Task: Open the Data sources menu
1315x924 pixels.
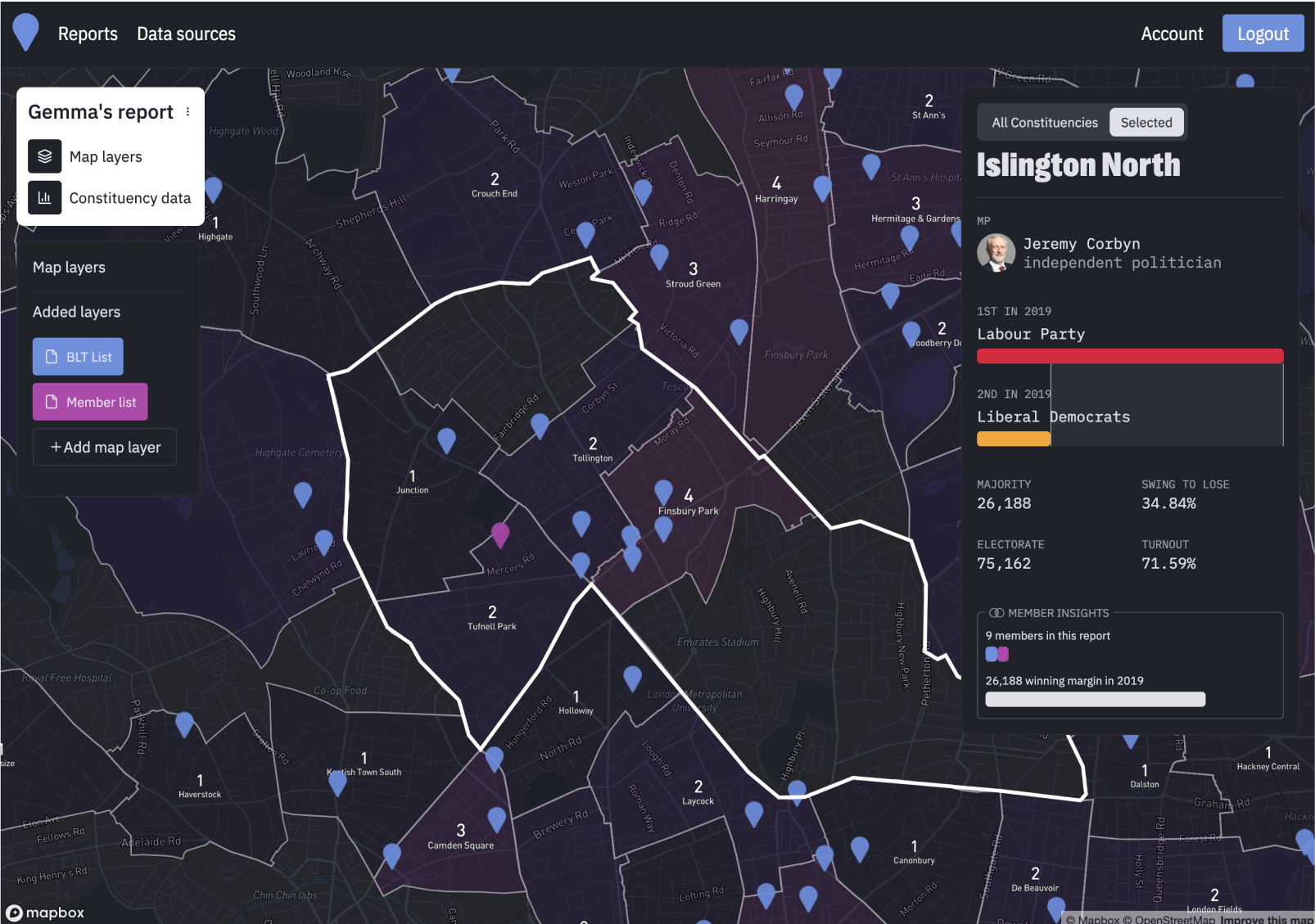Action: [x=186, y=34]
